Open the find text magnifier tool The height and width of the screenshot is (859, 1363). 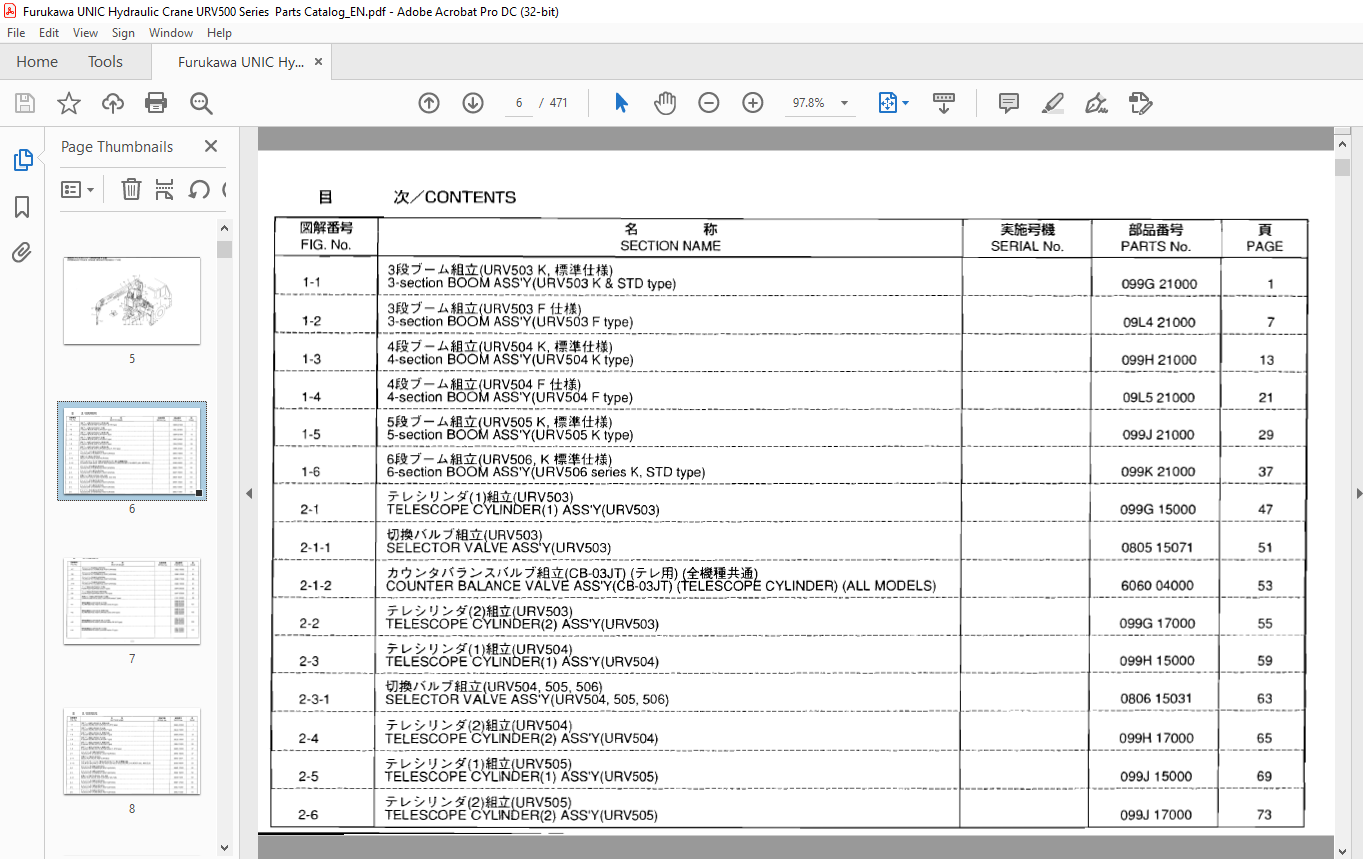(201, 103)
